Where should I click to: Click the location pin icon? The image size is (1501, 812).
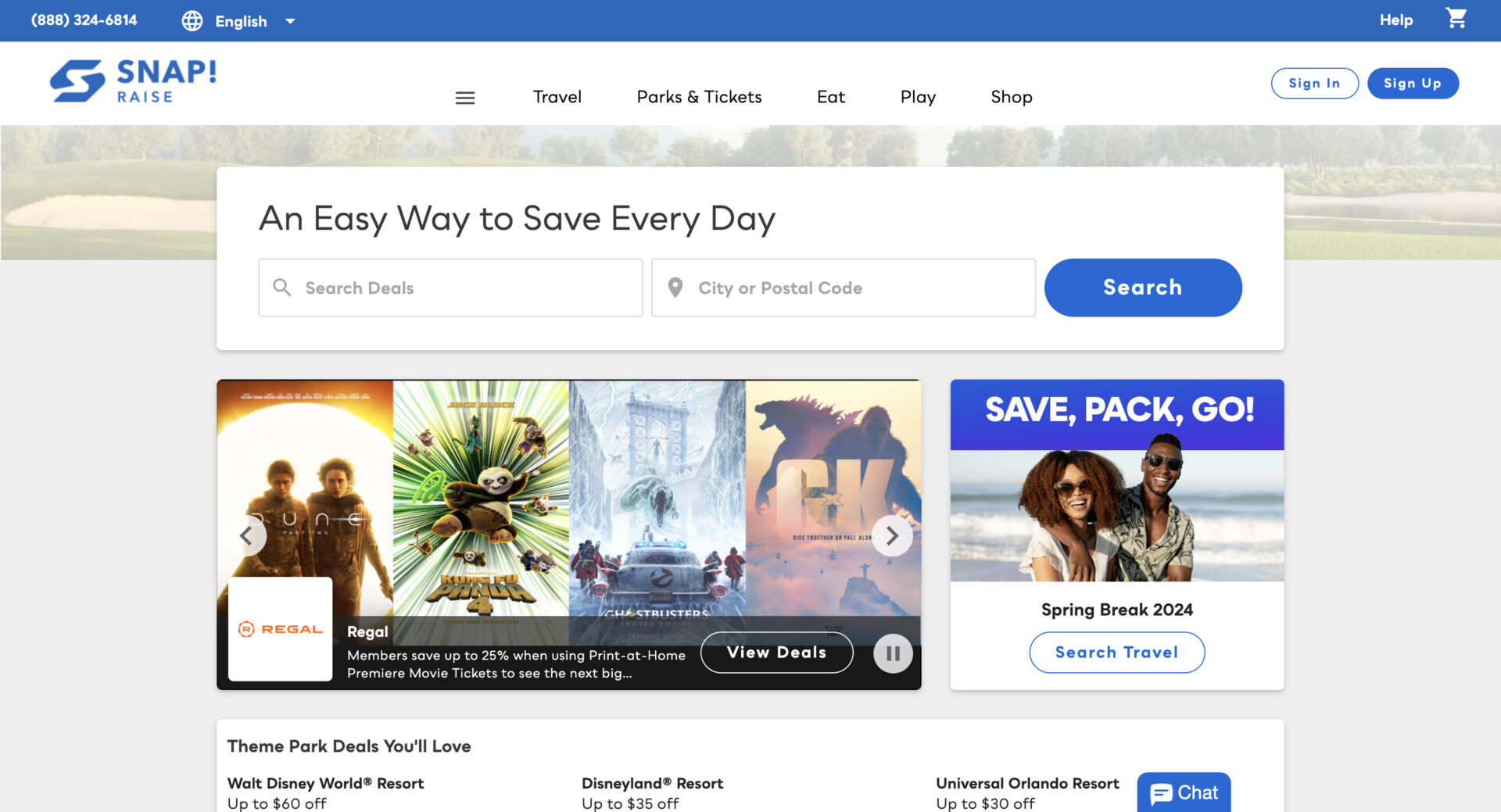[x=675, y=288]
